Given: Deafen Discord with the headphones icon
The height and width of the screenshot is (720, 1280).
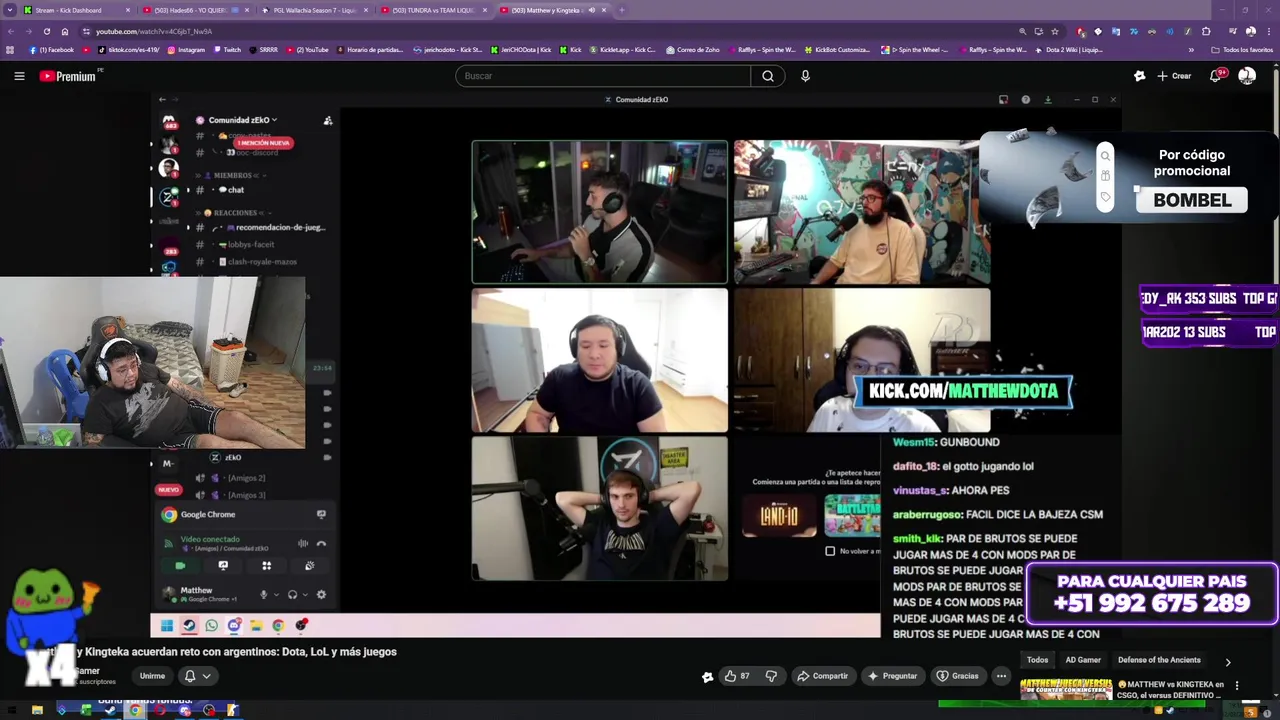Looking at the screenshot, I should coord(292,595).
